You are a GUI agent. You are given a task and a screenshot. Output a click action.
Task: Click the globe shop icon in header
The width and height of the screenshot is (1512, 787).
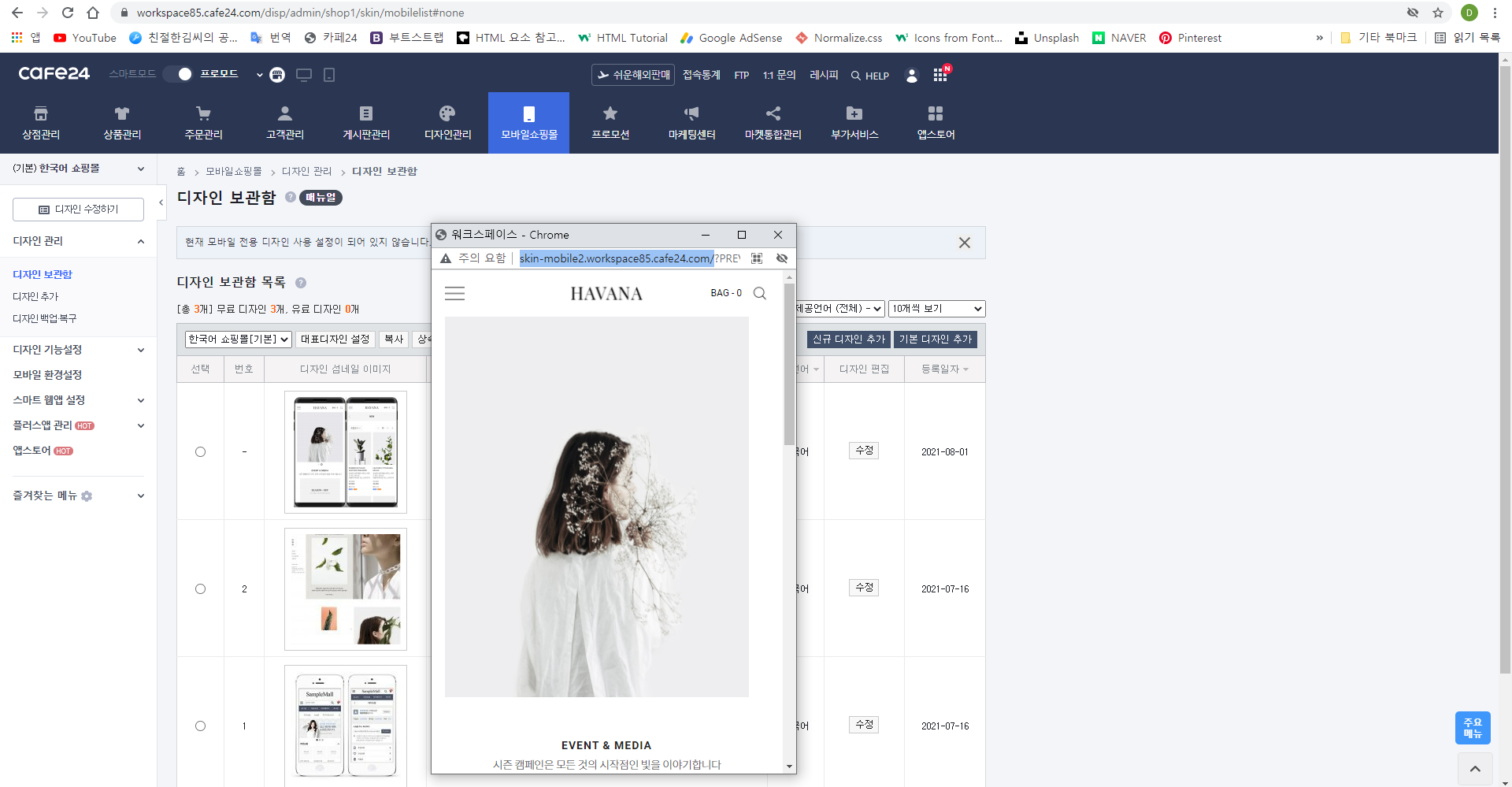click(x=277, y=75)
